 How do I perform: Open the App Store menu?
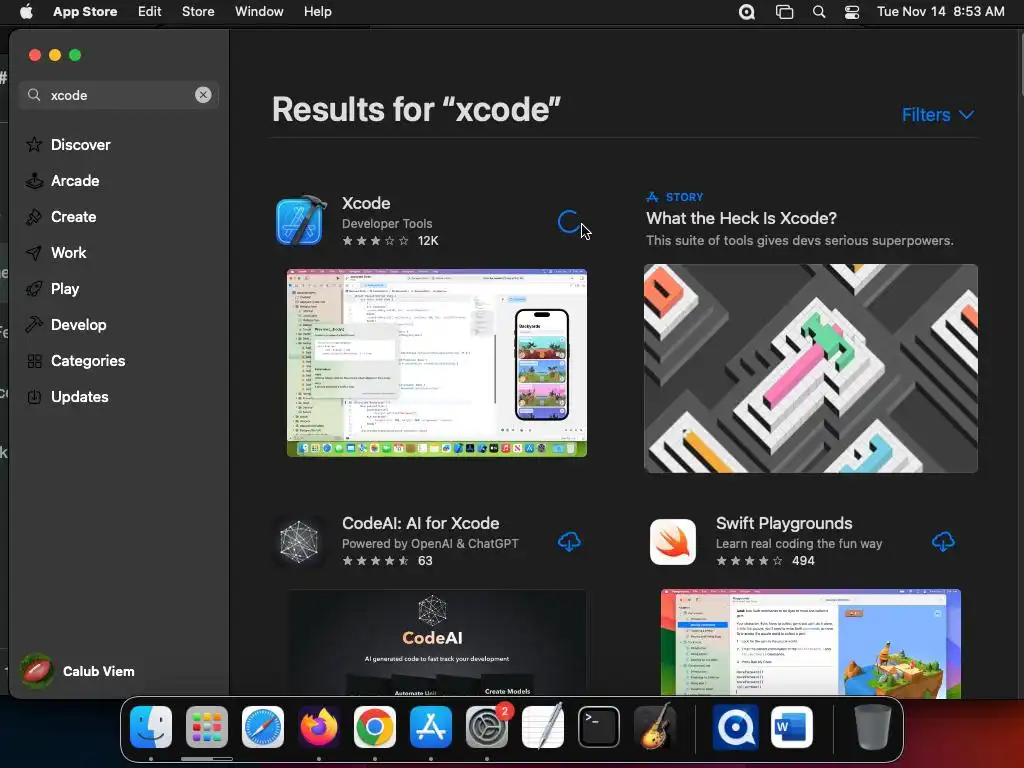(85, 11)
